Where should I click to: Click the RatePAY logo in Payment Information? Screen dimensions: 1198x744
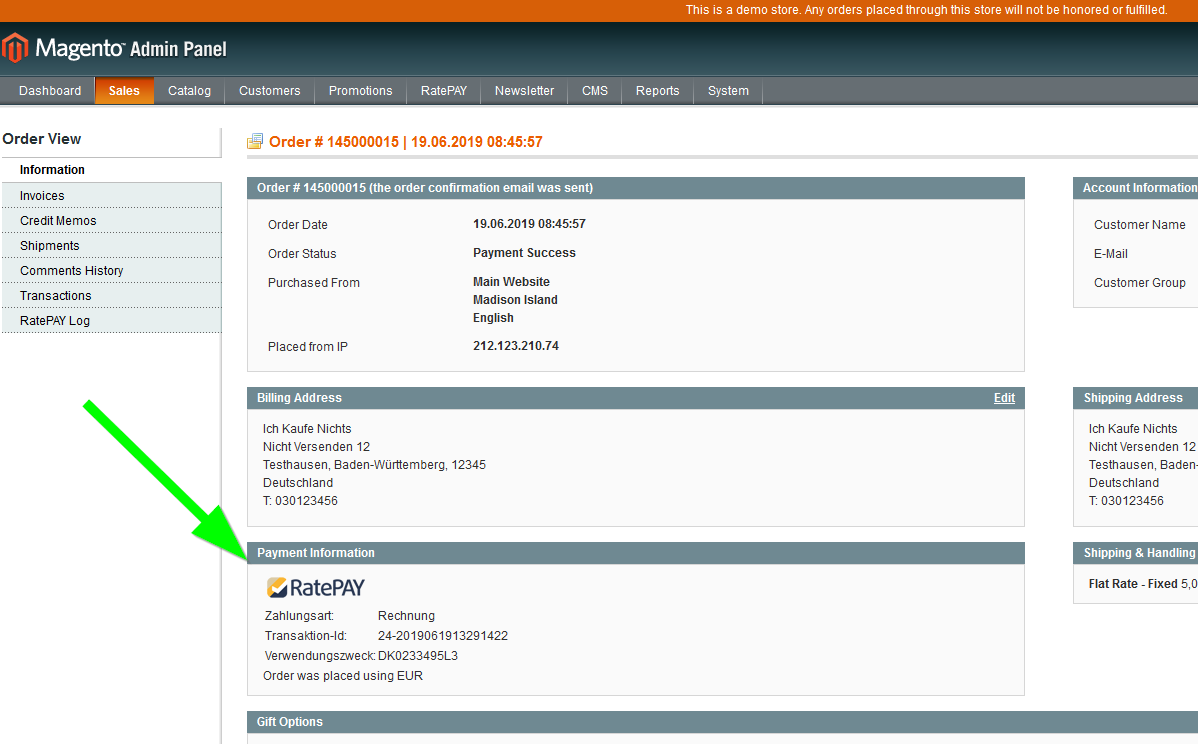pos(316,588)
